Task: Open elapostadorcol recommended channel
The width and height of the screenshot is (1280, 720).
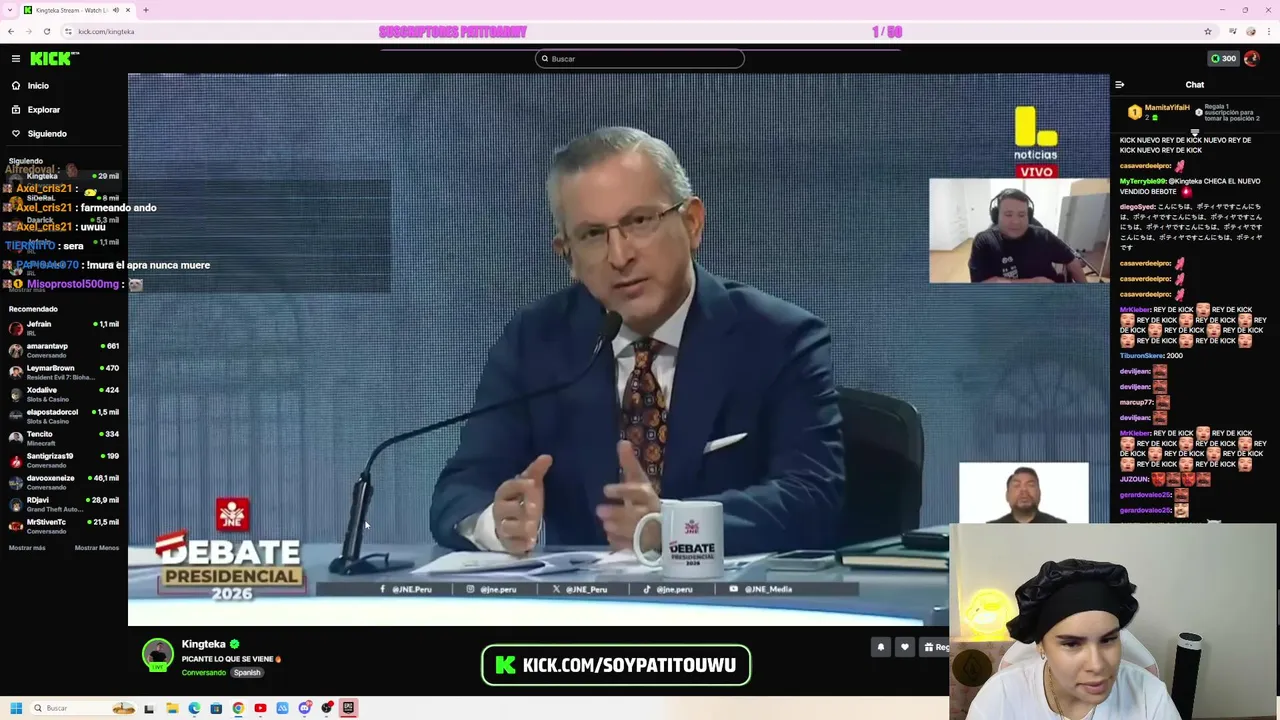Action: coord(64,416)
